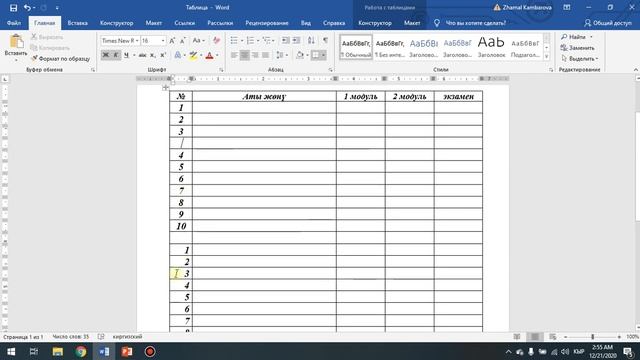This screenshot has height=360, width=640.
Task: Open the borders dropdown arrow
Action: [323, 55]
